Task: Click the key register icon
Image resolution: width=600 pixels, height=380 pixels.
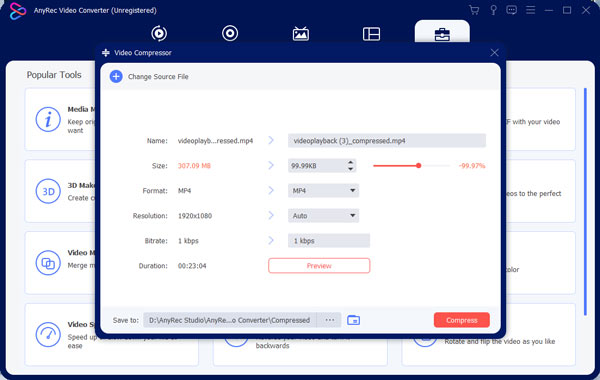Action: coord(493,10)
